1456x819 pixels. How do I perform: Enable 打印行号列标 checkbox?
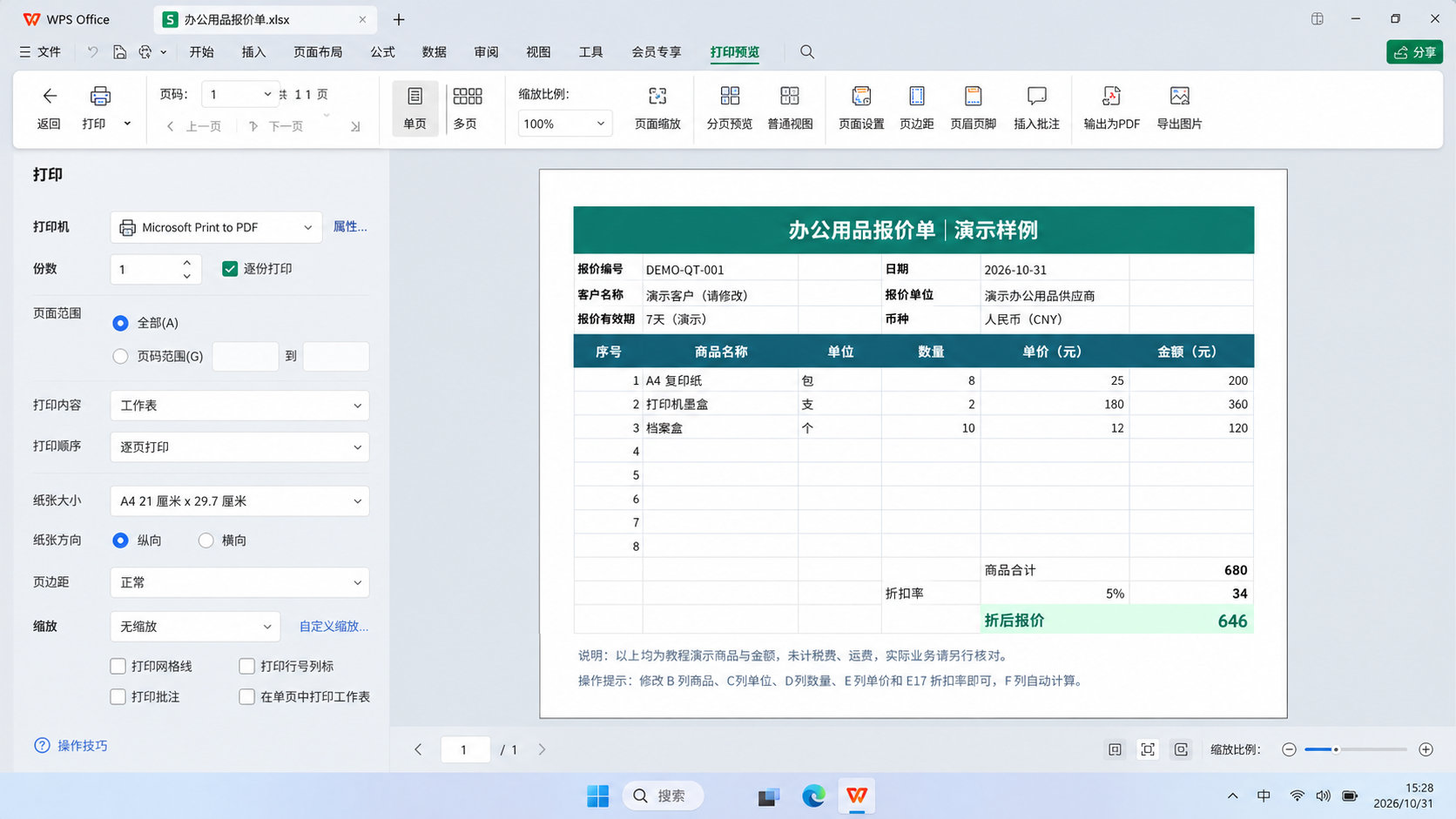pyautogui.click(x=247, y=666)
